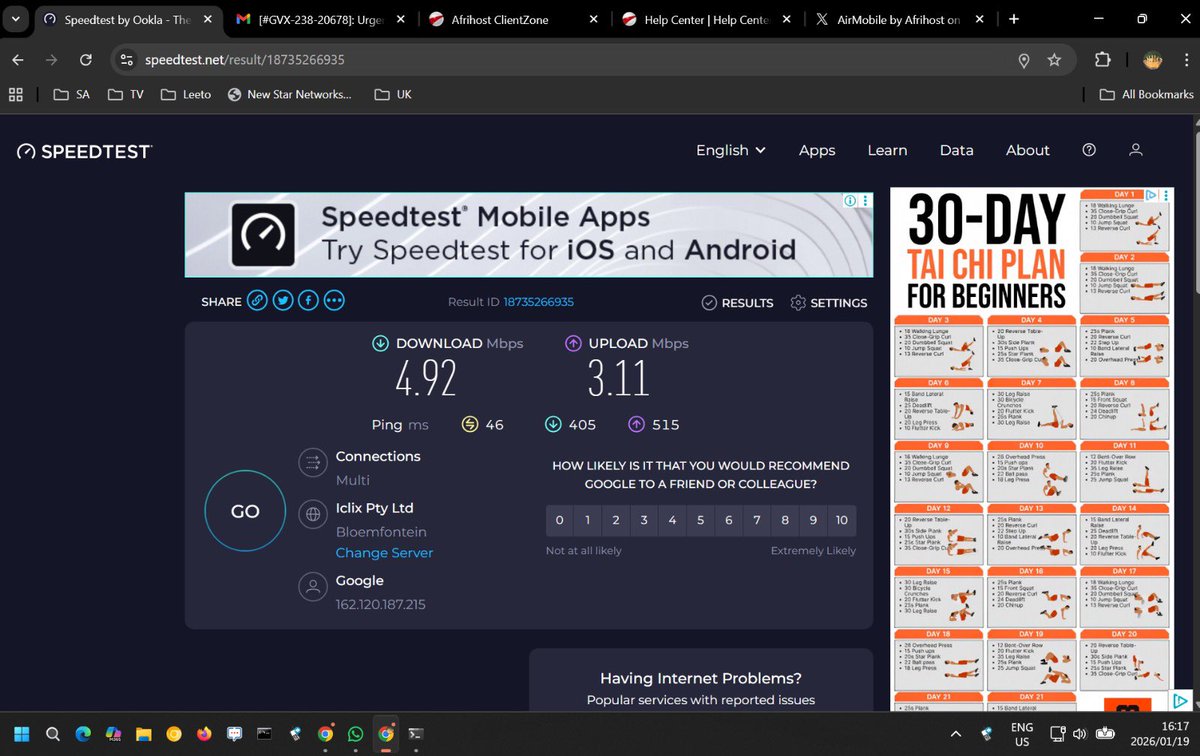Rate recommendation score 9
The height and width of the screenshot is (756, 1200).
coord(813,520)
